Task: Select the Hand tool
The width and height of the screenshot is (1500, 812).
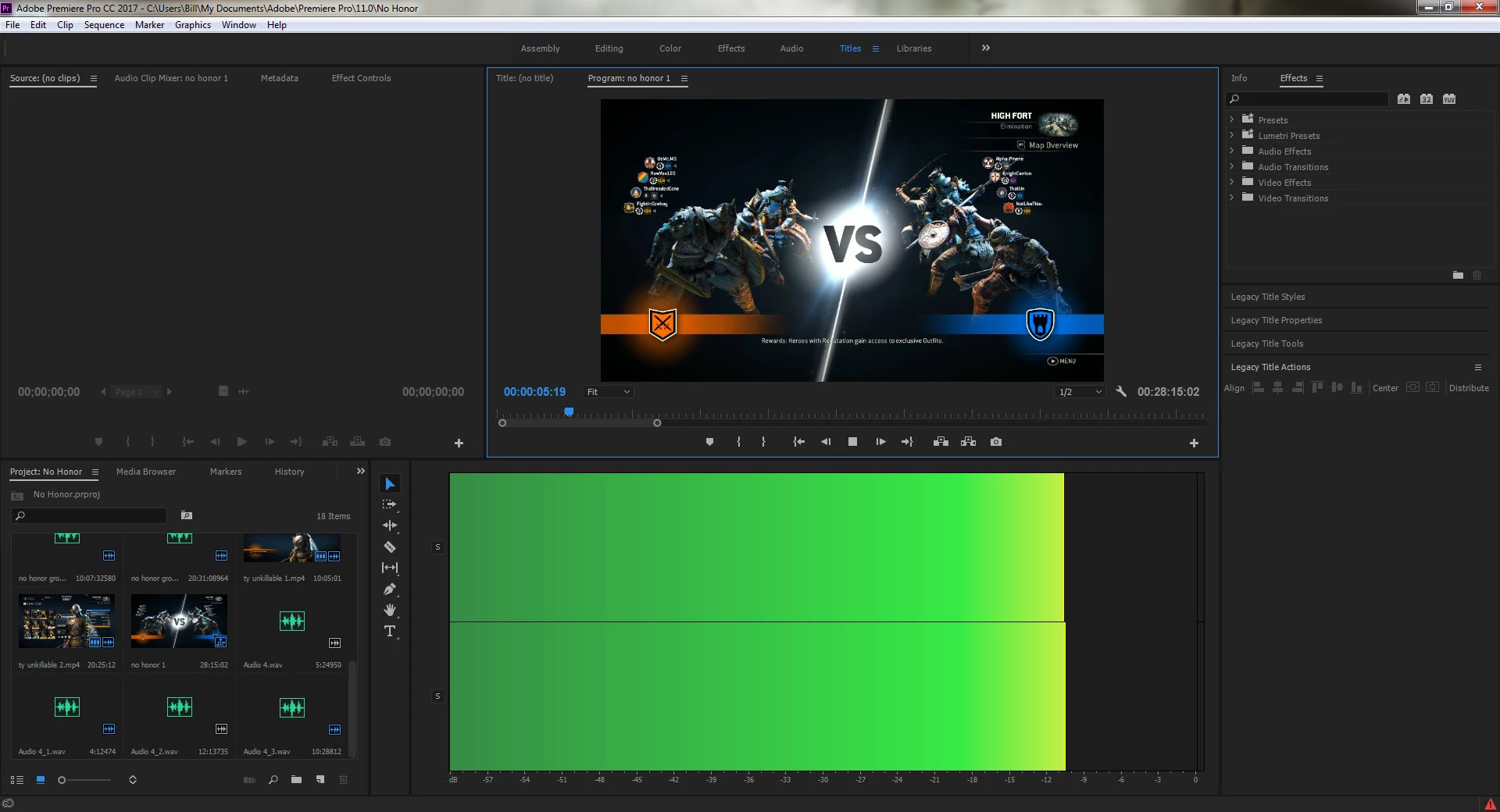Action: [x=390, y=610]
